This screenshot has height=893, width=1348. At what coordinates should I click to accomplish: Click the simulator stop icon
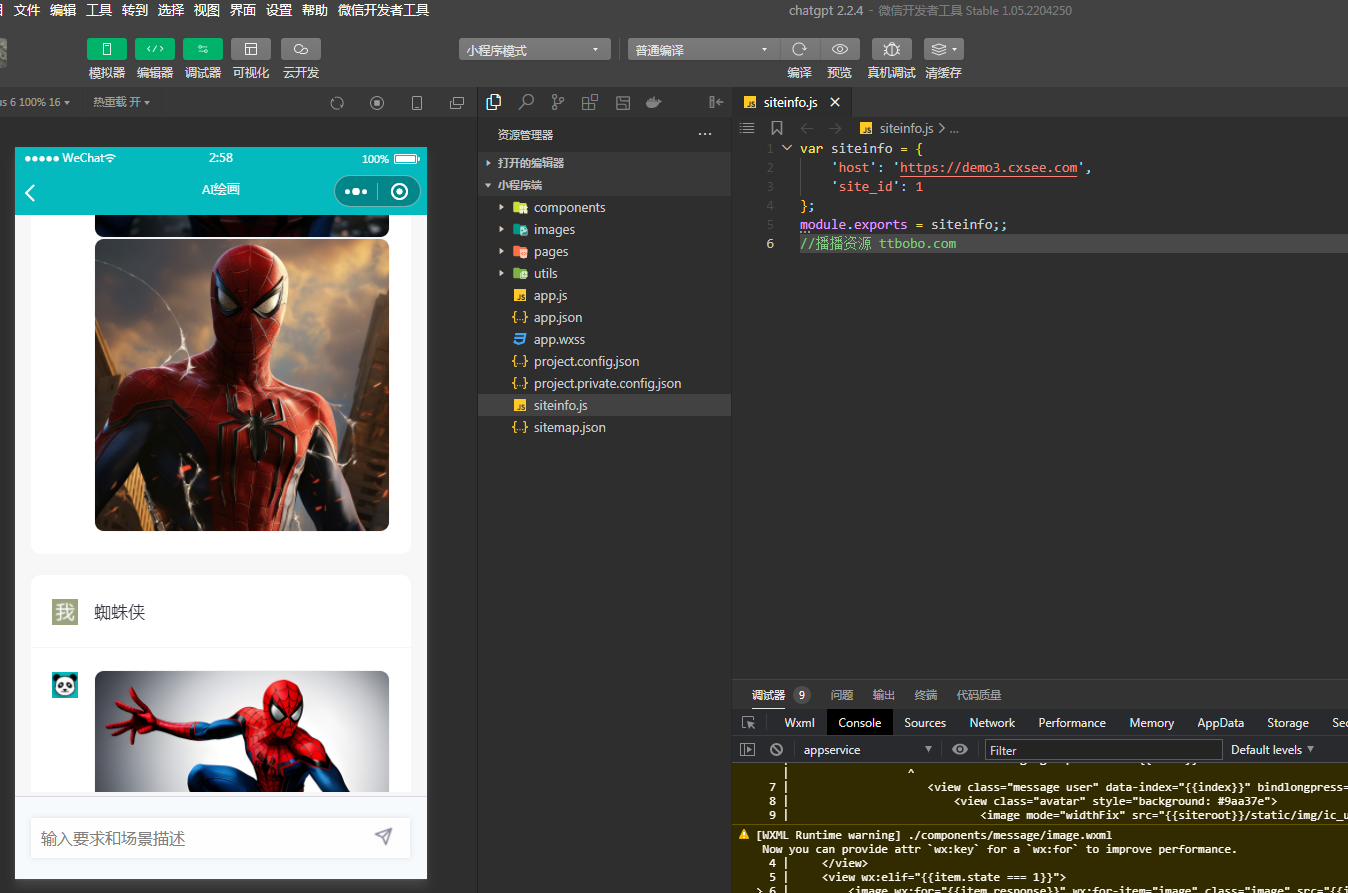tap(377, 102)
